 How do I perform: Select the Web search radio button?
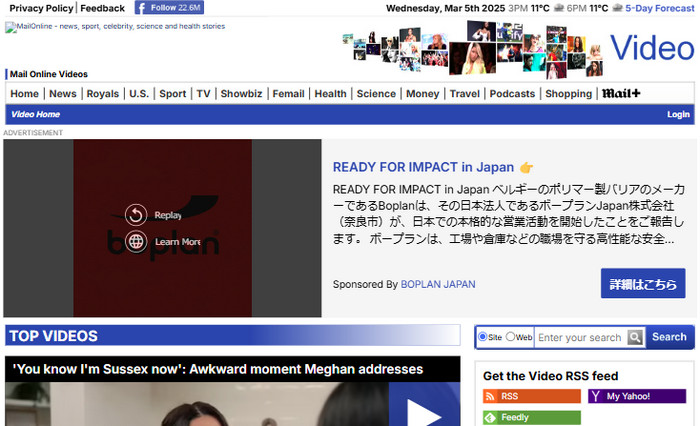click(510, 337)
